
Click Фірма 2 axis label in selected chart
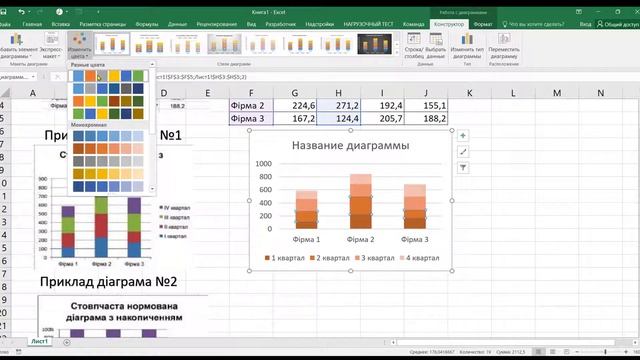[360, 240]
